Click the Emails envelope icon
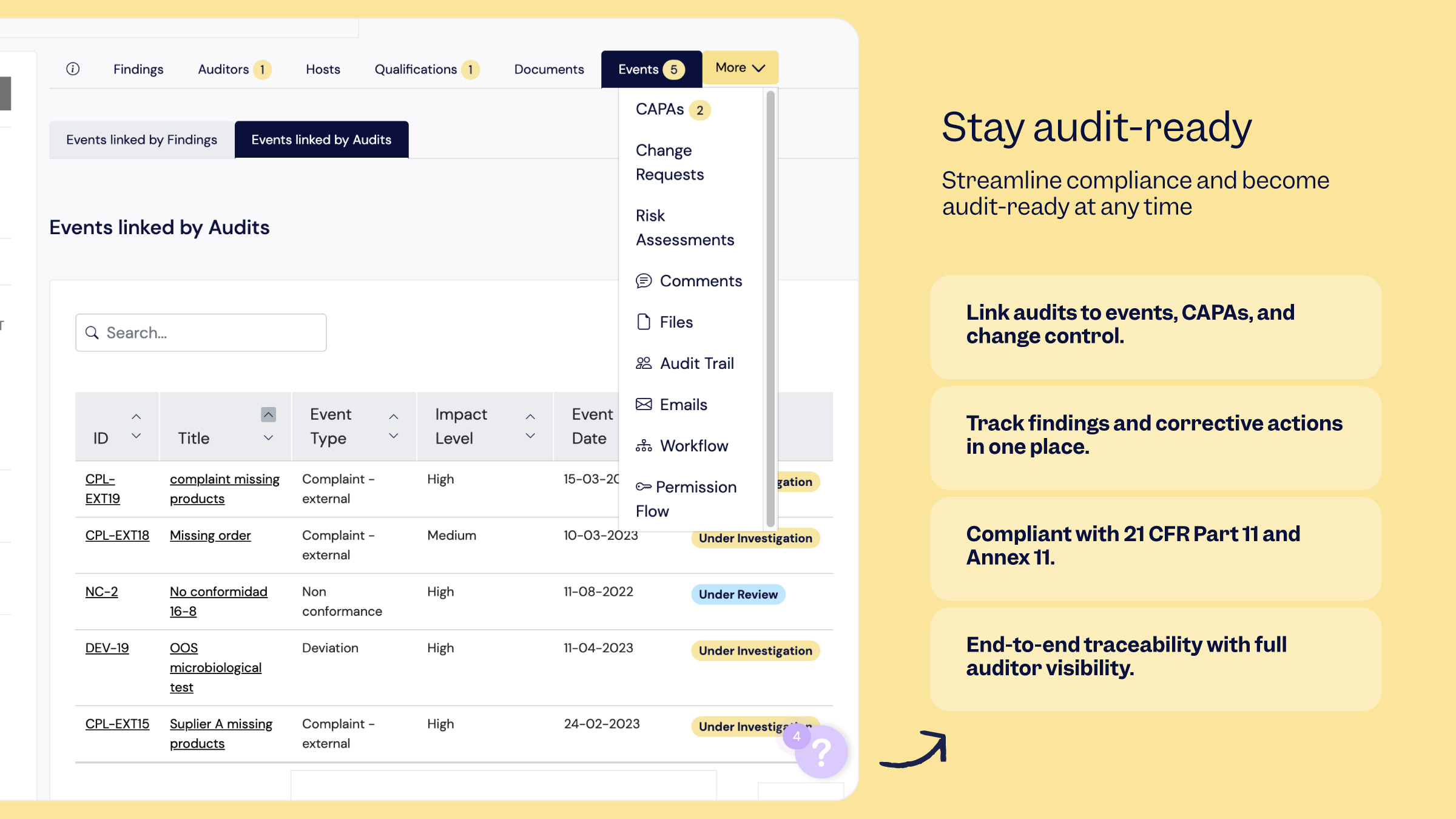The height and width of the screenshot is (819, 1456). click(644, 404)
